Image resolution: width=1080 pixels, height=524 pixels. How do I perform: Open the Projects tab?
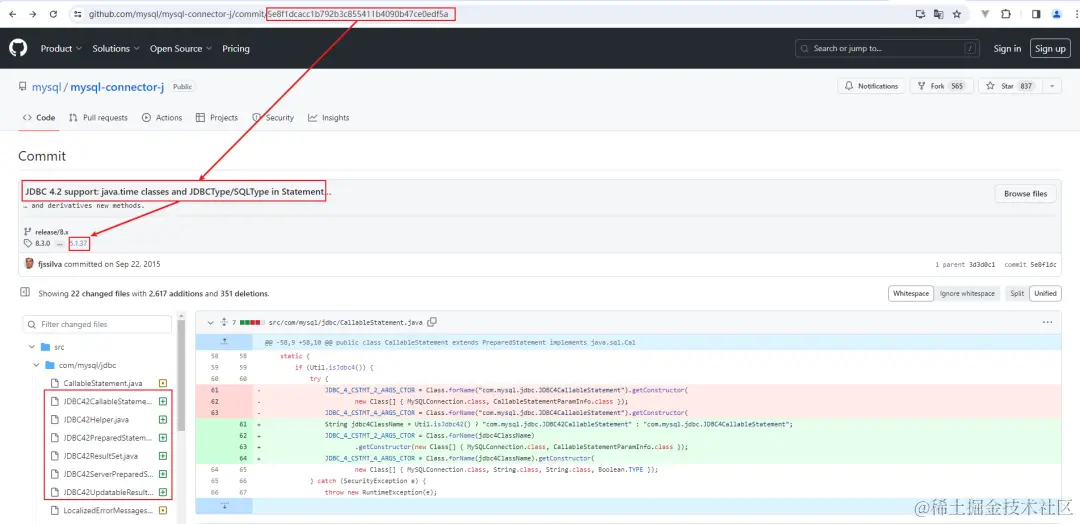pos(217,118)
